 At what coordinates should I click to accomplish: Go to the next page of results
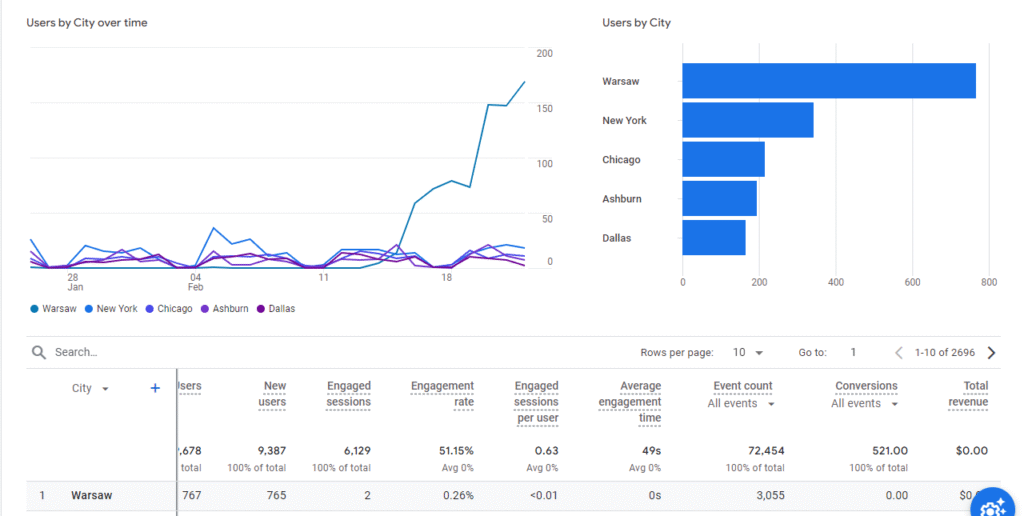[x=991, y=352]
